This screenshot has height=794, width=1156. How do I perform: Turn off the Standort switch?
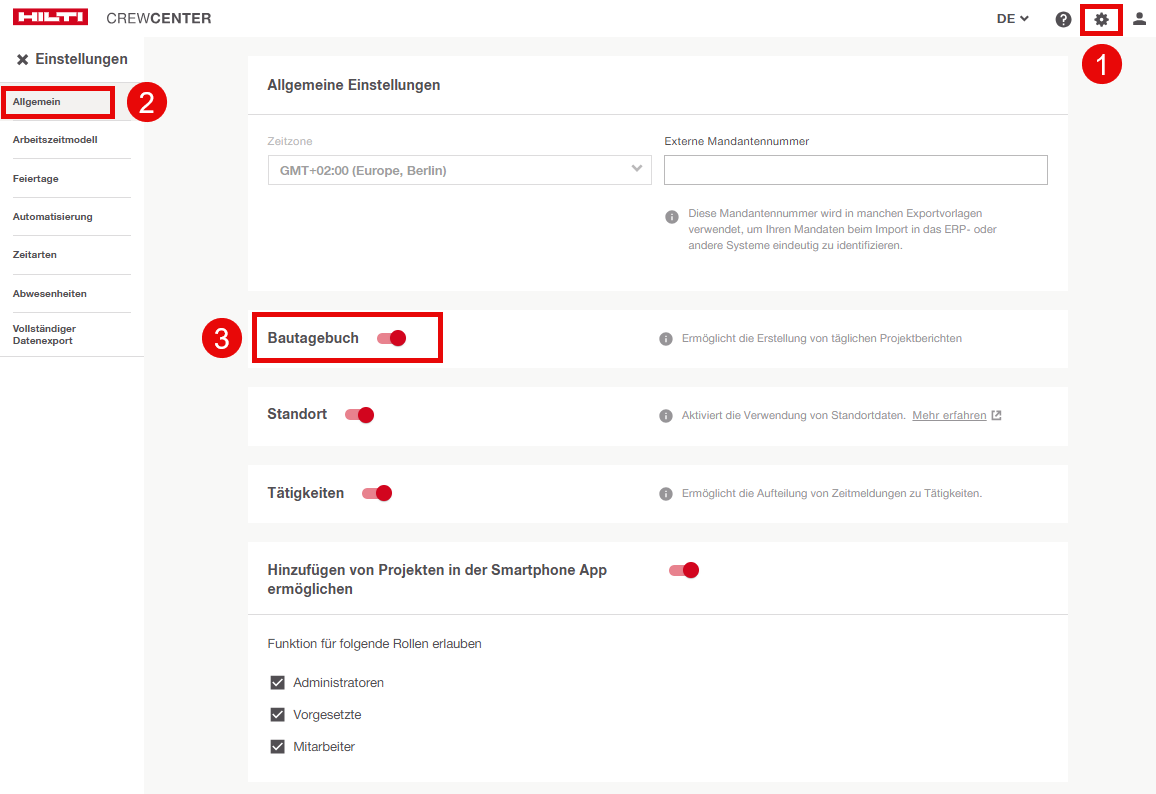pyautogui.click(x=359, y=415)
